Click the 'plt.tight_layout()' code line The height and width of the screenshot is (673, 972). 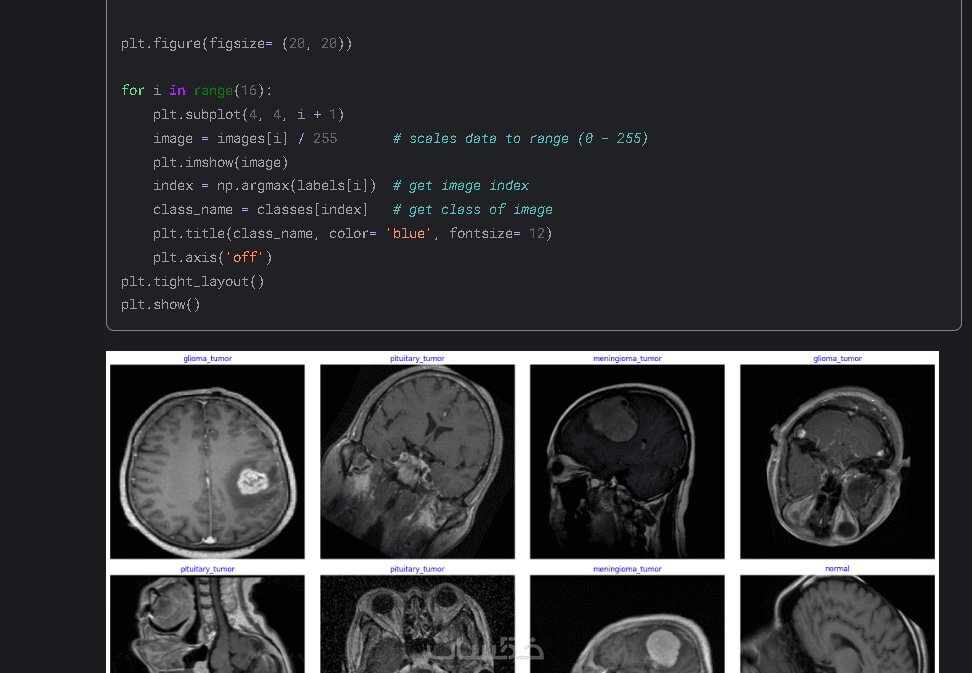(193, 281)
